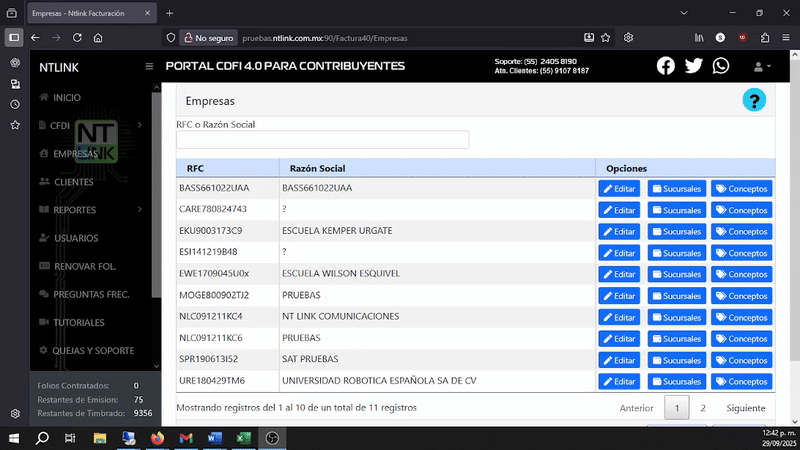800x450 pixels.
Task: Expand the REPORTES sidebar submenu arrow
Action: point(139,210)
